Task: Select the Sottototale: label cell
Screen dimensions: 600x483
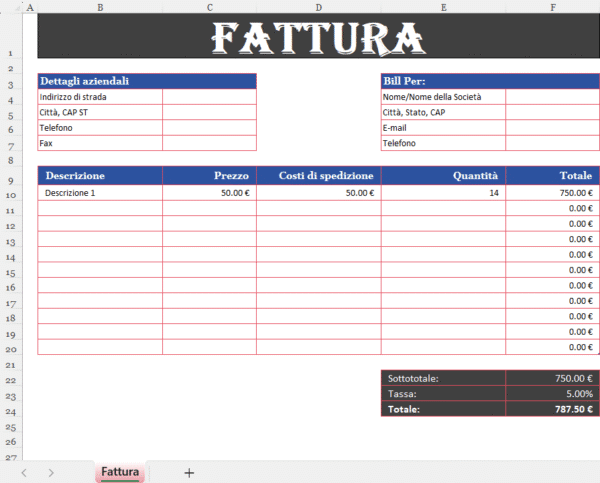Action: 443,378
